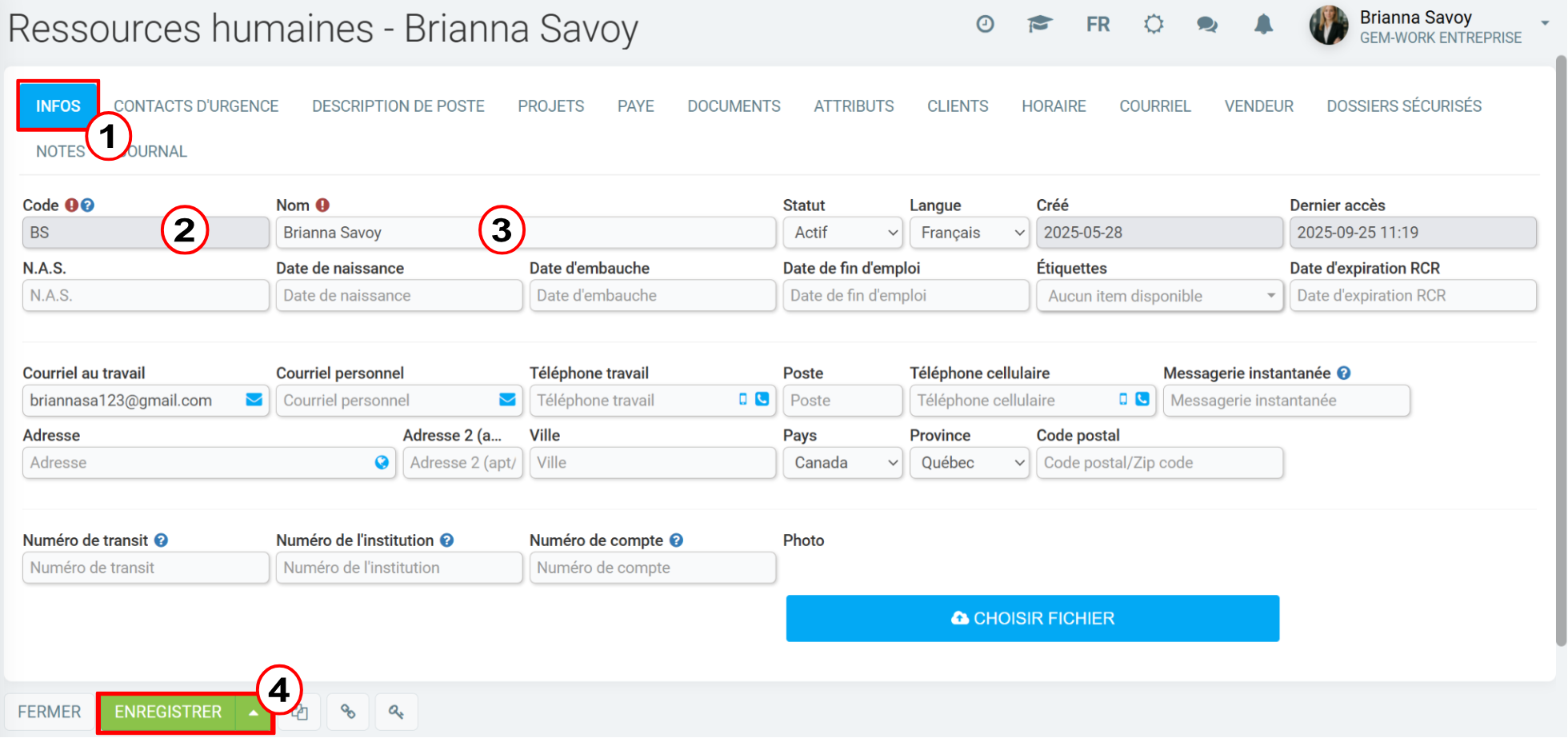Screen dimensions: 1568x738
Task: Open the Statut dropdown
Action: point(843,233)
